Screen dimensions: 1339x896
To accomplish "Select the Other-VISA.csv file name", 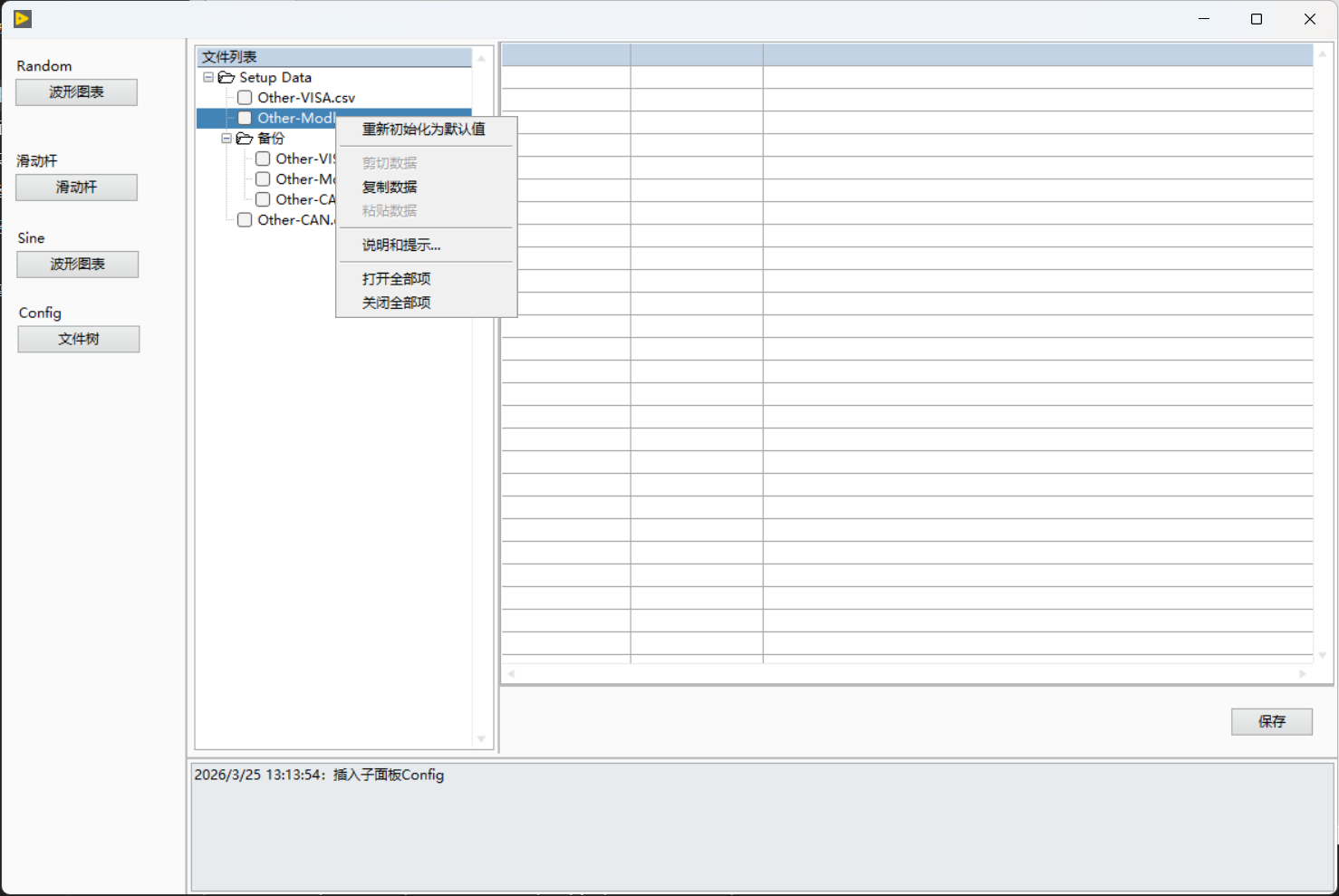I will click(x=306, y=98).
